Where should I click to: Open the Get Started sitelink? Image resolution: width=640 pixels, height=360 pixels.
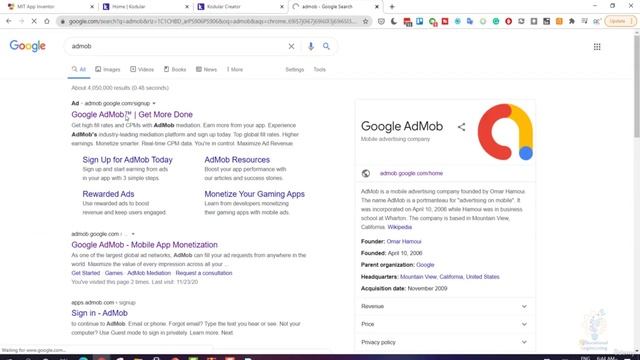(x=86, y=273)
